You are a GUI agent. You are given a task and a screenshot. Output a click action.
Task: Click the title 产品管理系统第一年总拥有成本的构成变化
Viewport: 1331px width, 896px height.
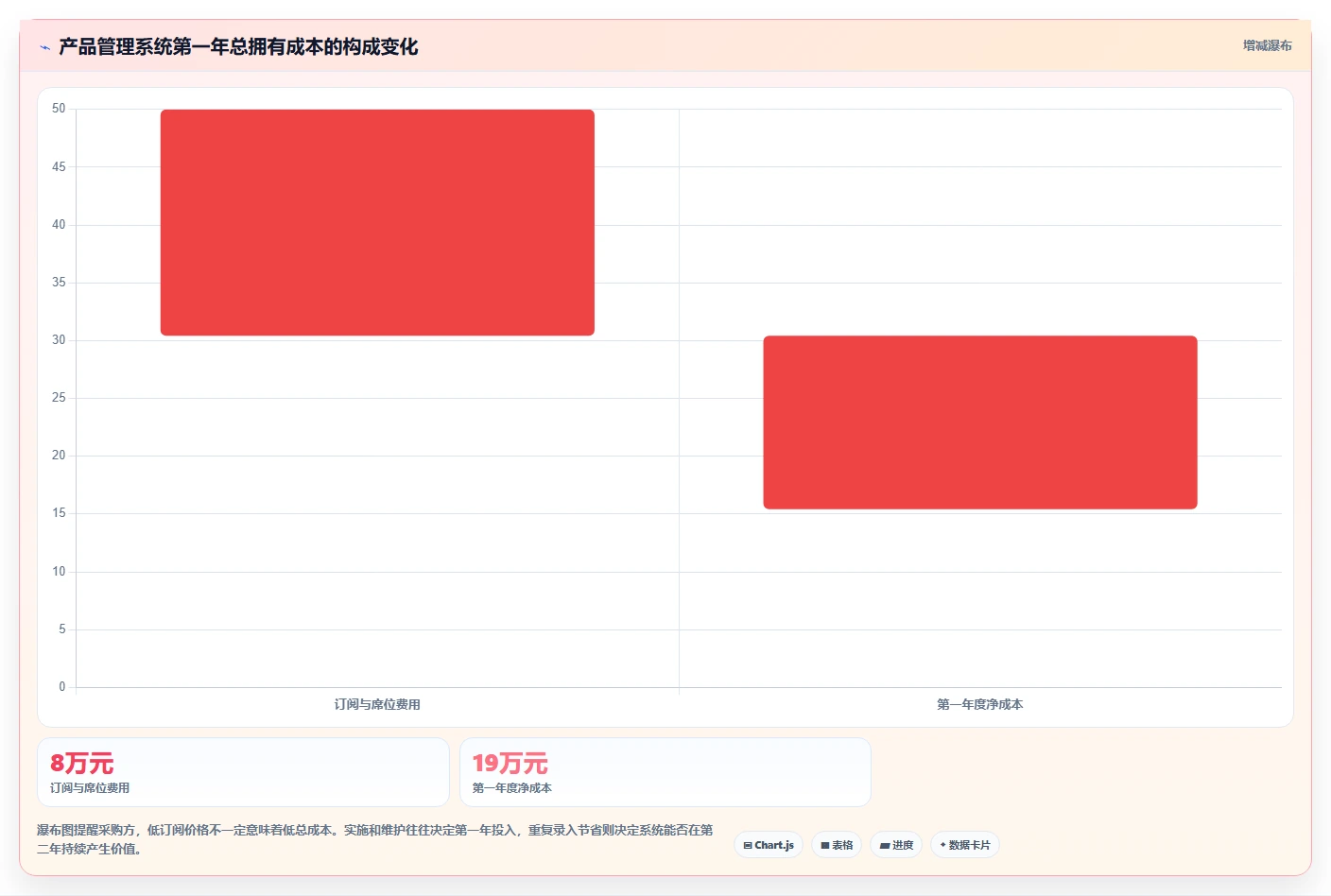pos(238,46)
